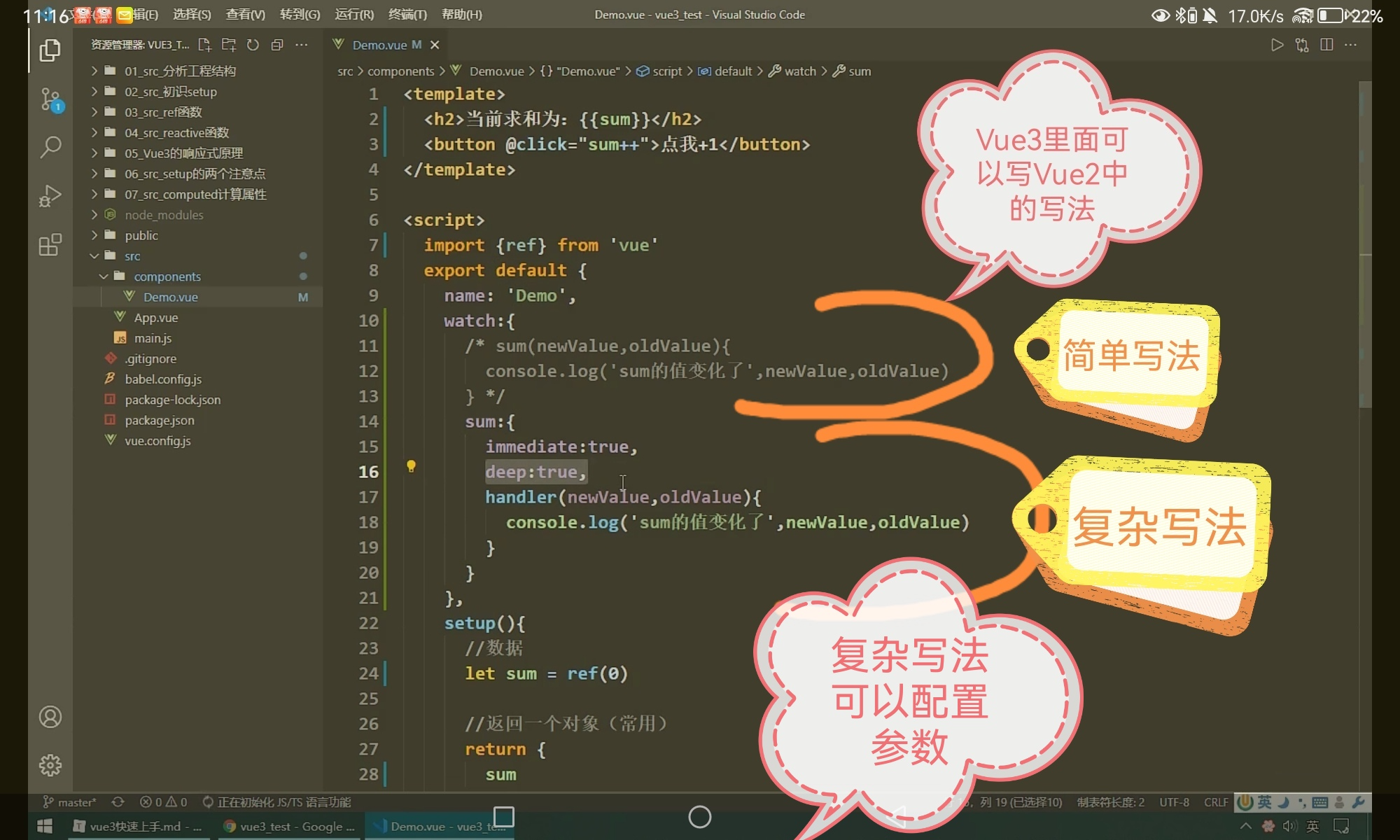This screenshot has height=840, width=1400.
Task: Expand the 07_src_computed计算属性 folder
Action: [195, 195]
